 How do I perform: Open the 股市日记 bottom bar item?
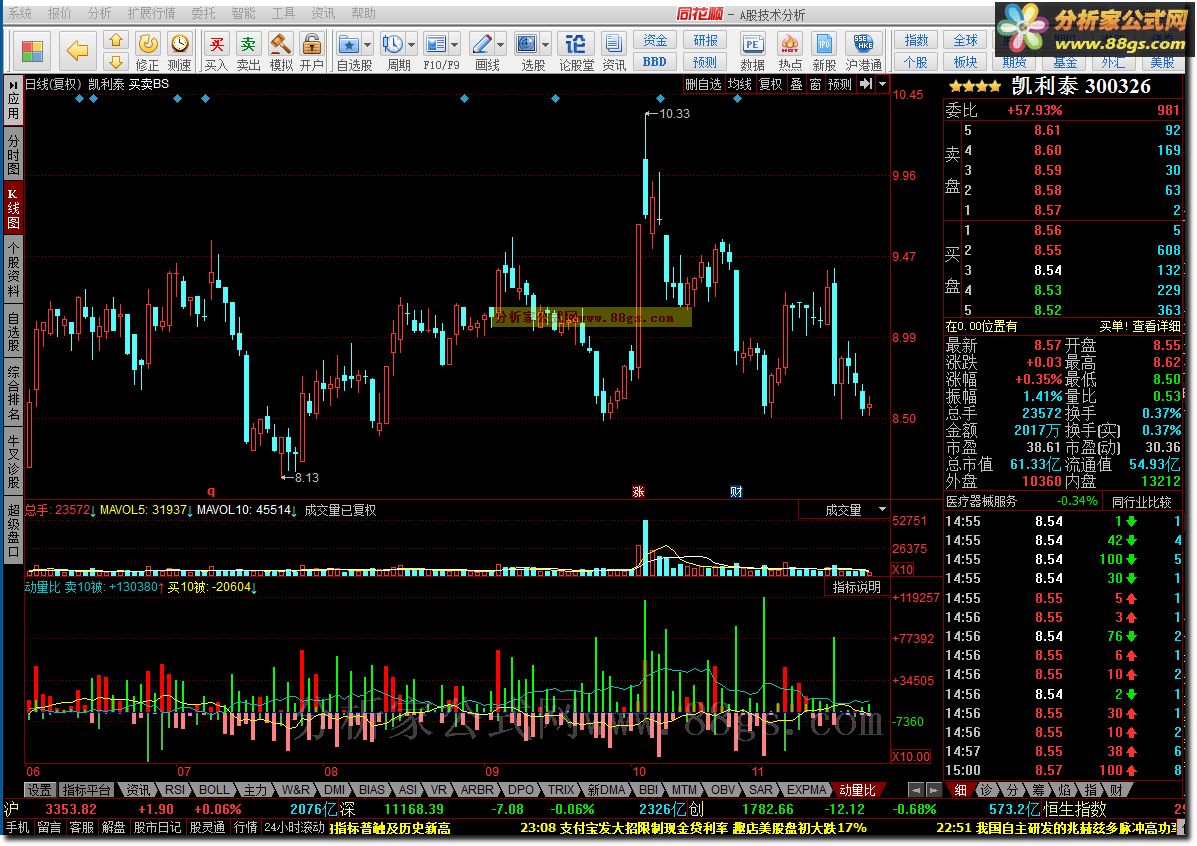click(x=157, y=828)
